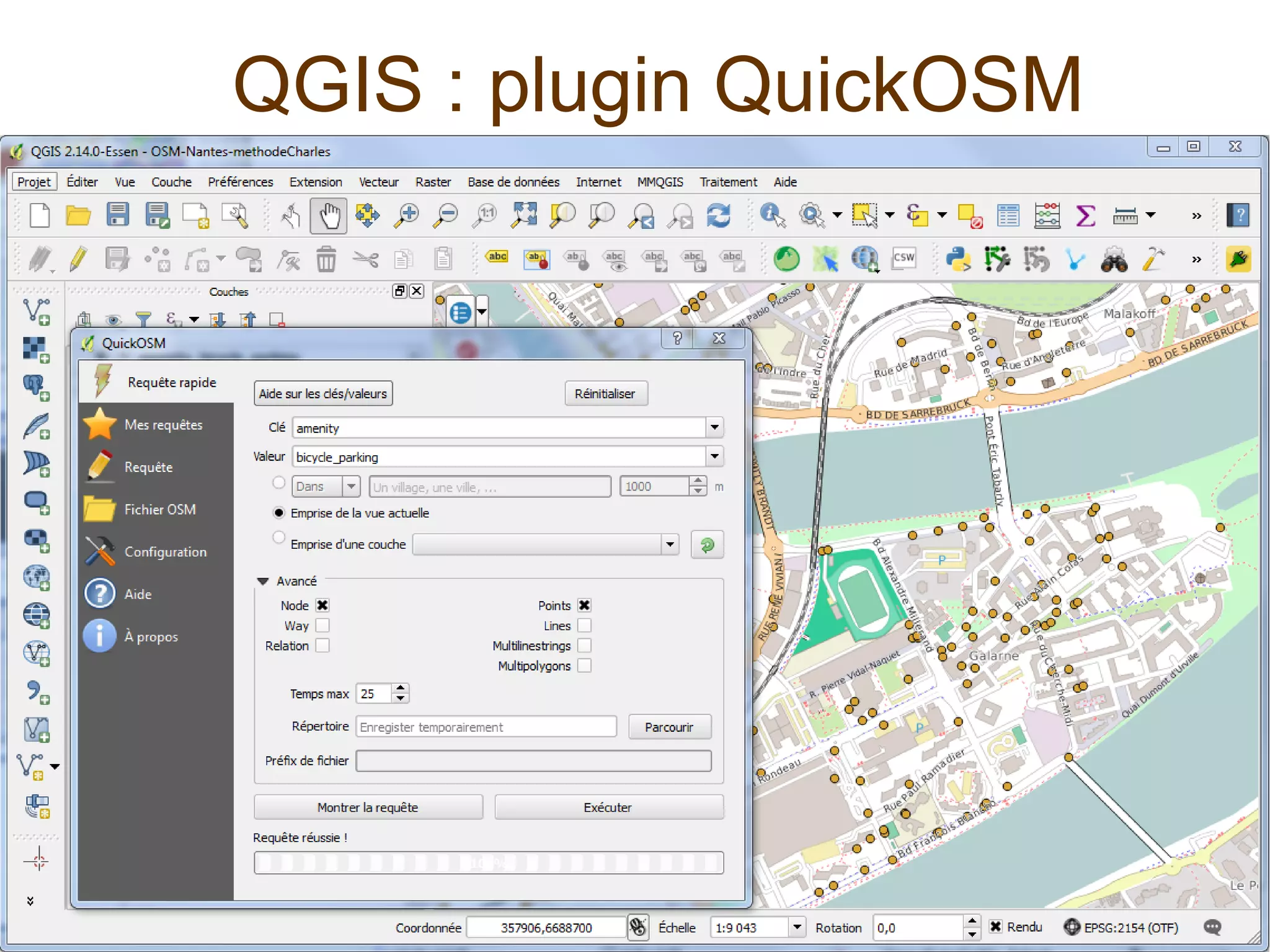Toggle editing with the pencil icon
This screenshot has height=952, width=1270.
(79, 259)
